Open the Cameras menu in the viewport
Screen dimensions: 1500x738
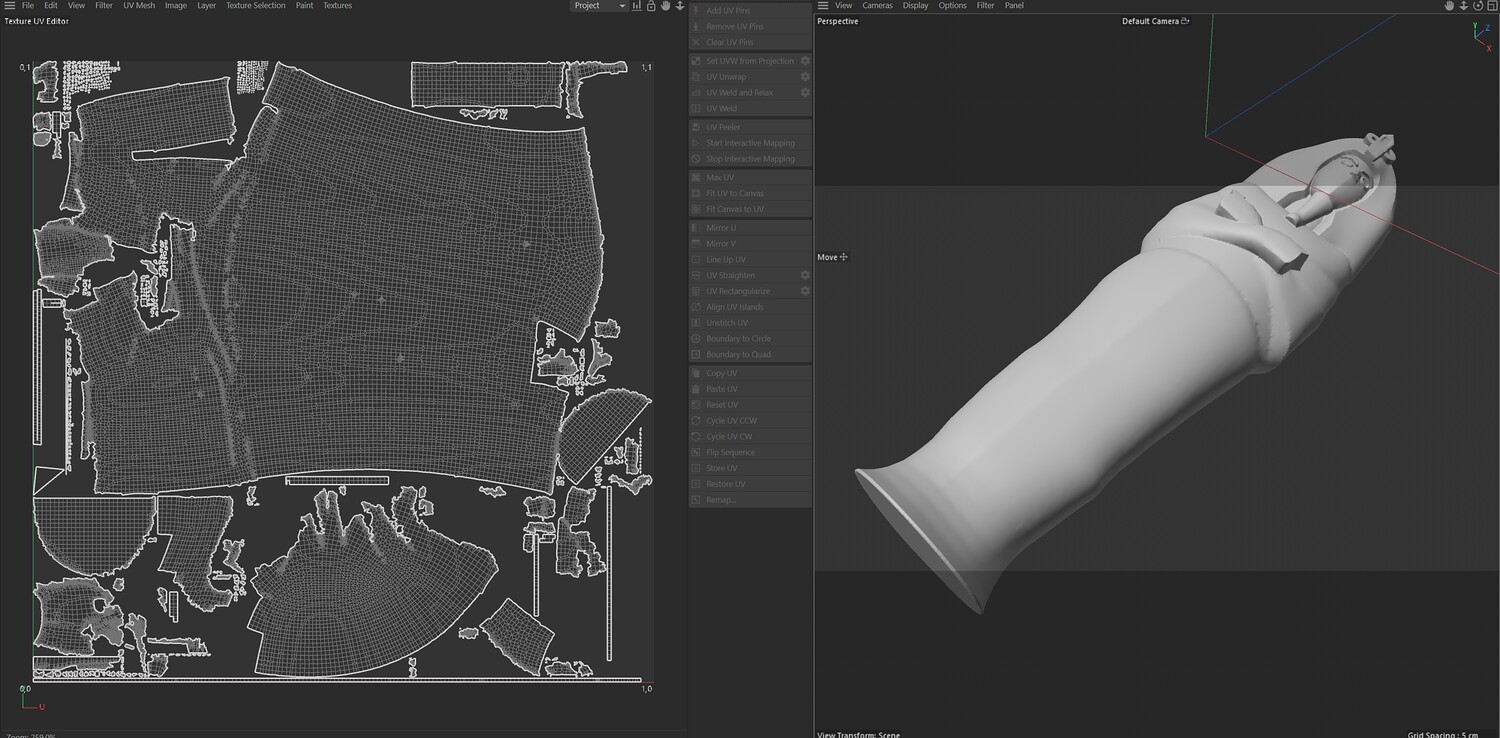[x=878, y=6]
